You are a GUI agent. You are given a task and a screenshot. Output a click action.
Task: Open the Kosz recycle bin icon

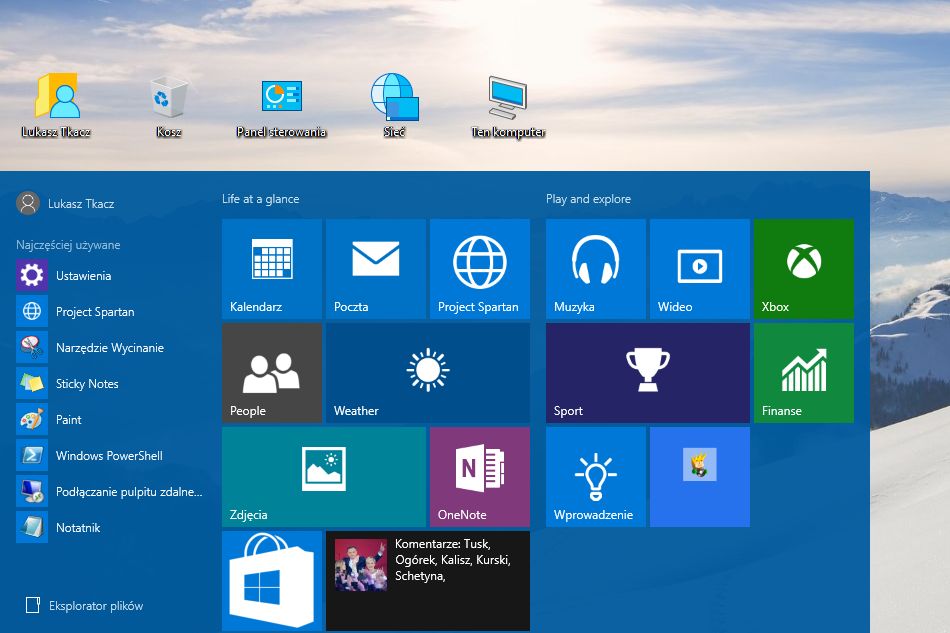click(x=168, y=105)
